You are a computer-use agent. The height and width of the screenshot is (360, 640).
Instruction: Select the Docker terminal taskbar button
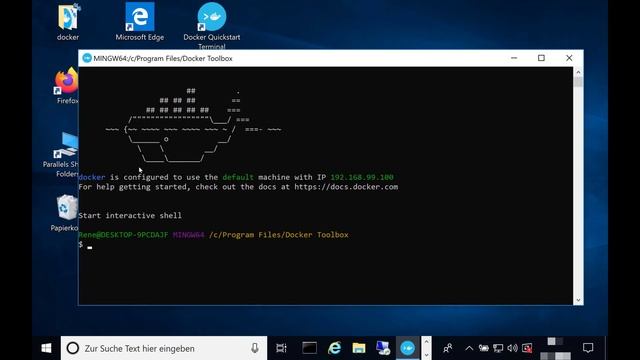coord(407,348)
